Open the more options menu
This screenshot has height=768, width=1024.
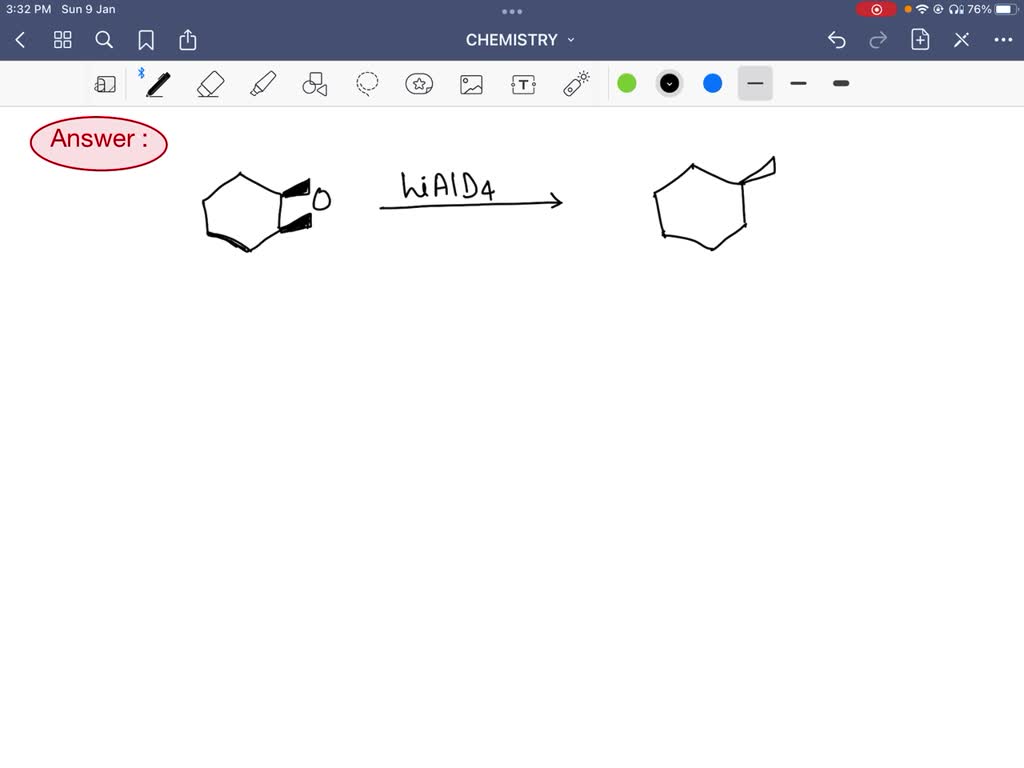click(x=1004, y=40)
